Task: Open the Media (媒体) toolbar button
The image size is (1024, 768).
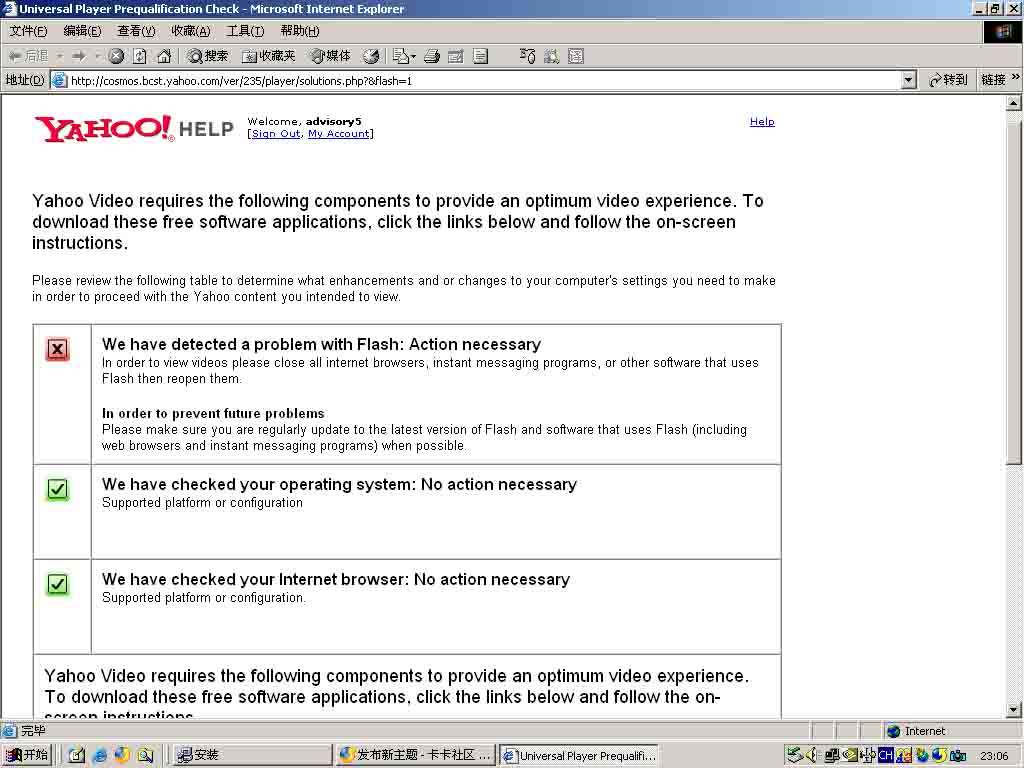Action: coord(330,56)
